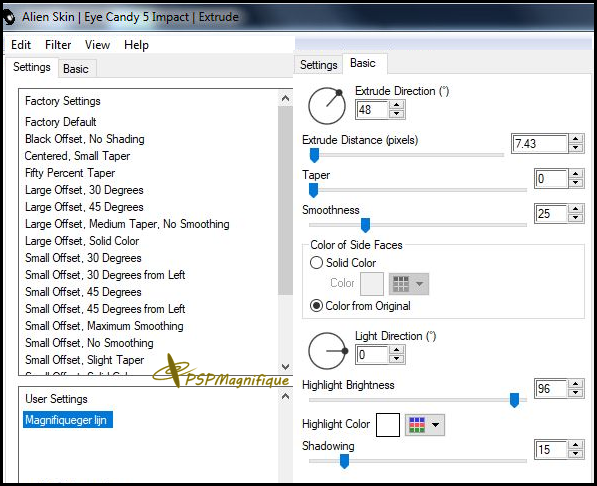
Task: Increase Extrude Direction with up arrow
Action: coord(396,105)
